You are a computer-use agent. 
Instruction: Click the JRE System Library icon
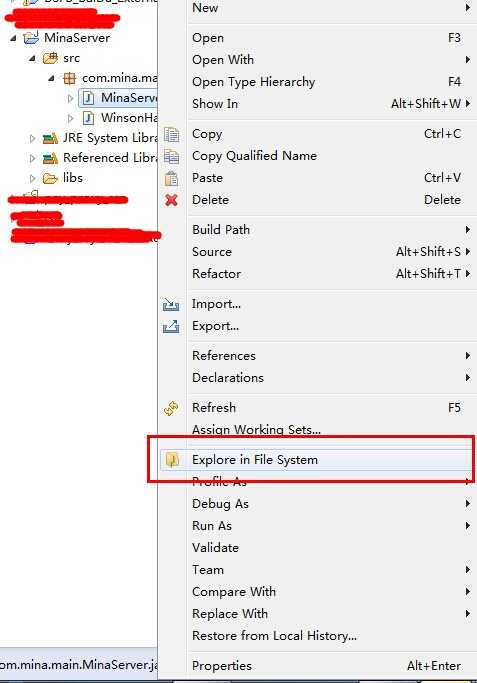[x=50, y=139]
